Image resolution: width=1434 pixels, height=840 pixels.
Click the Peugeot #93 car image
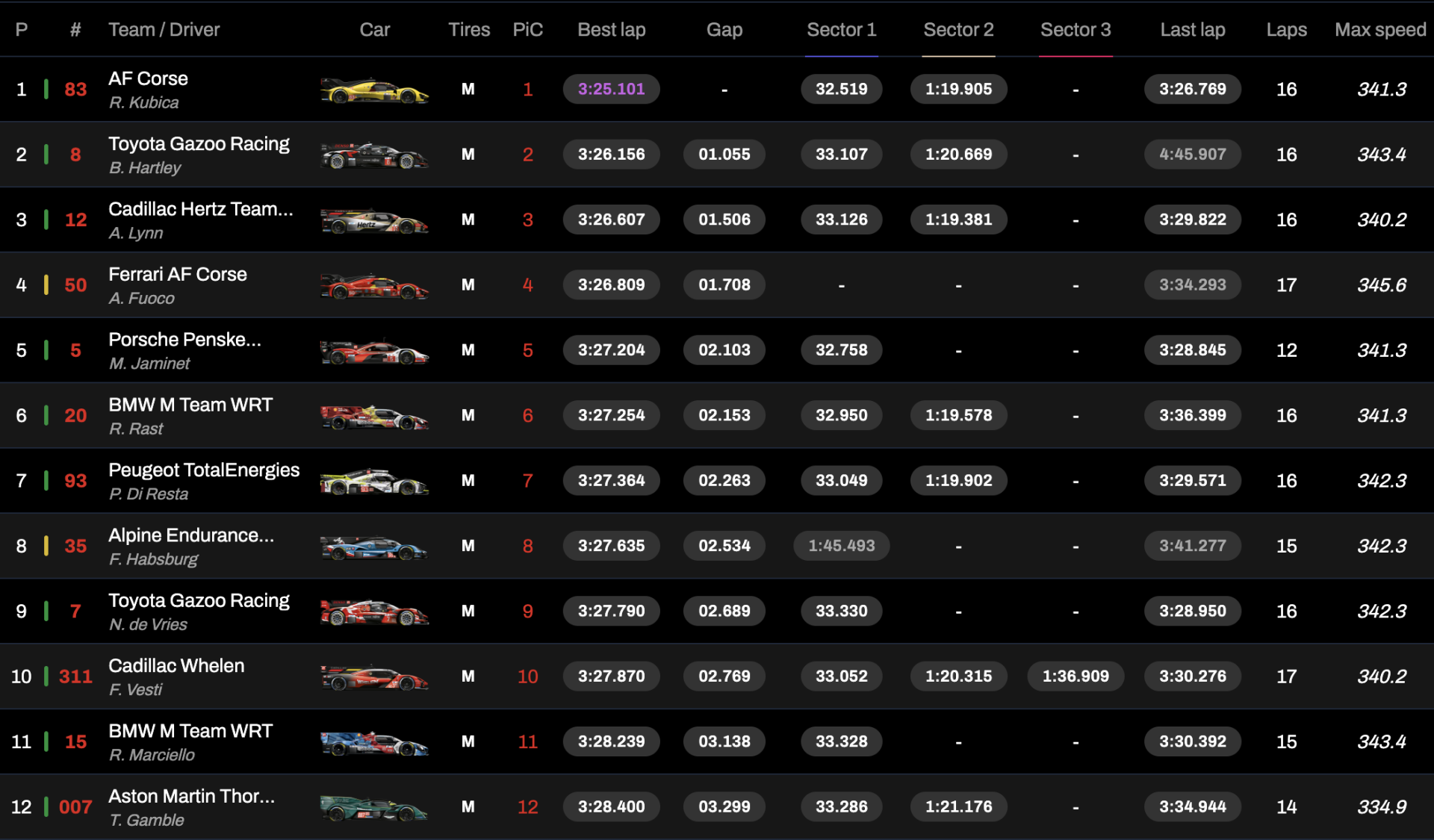374,482
